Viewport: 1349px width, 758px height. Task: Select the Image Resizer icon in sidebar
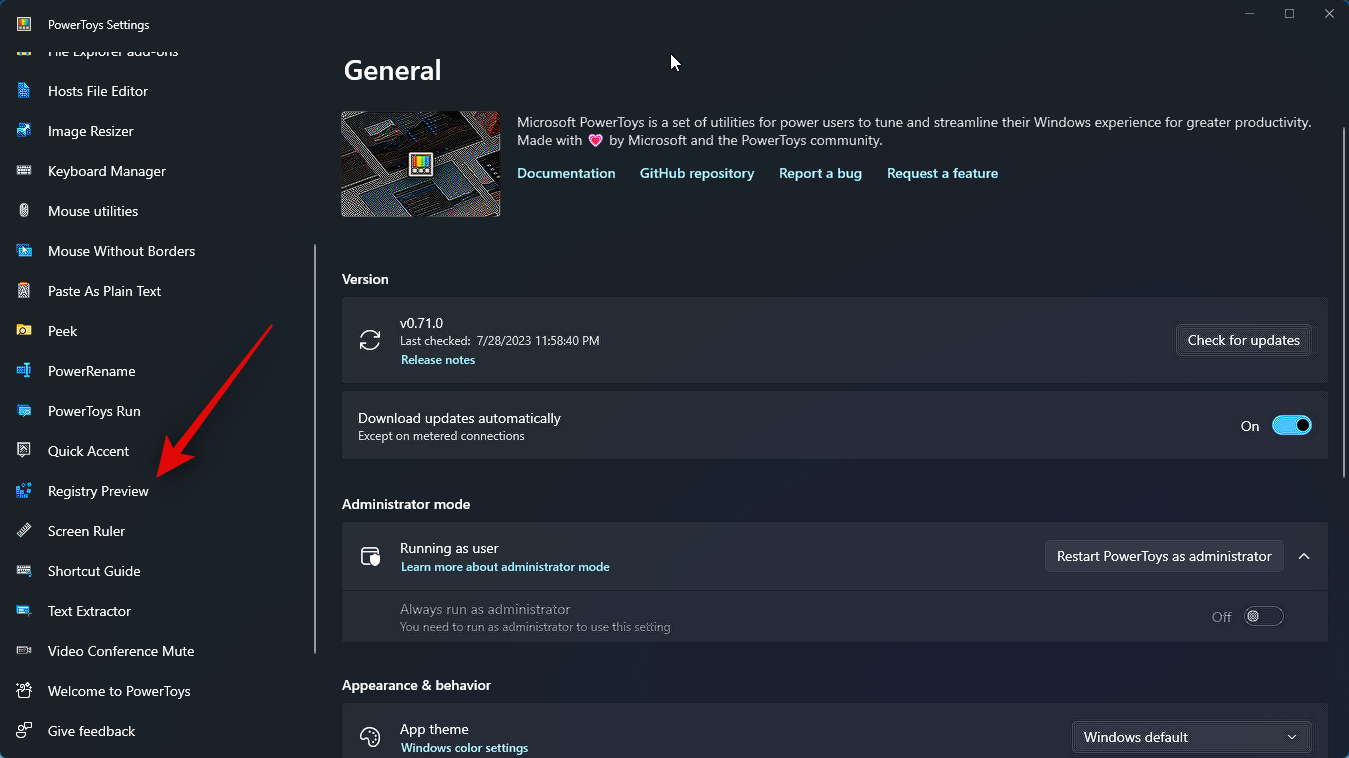point(24,131)
